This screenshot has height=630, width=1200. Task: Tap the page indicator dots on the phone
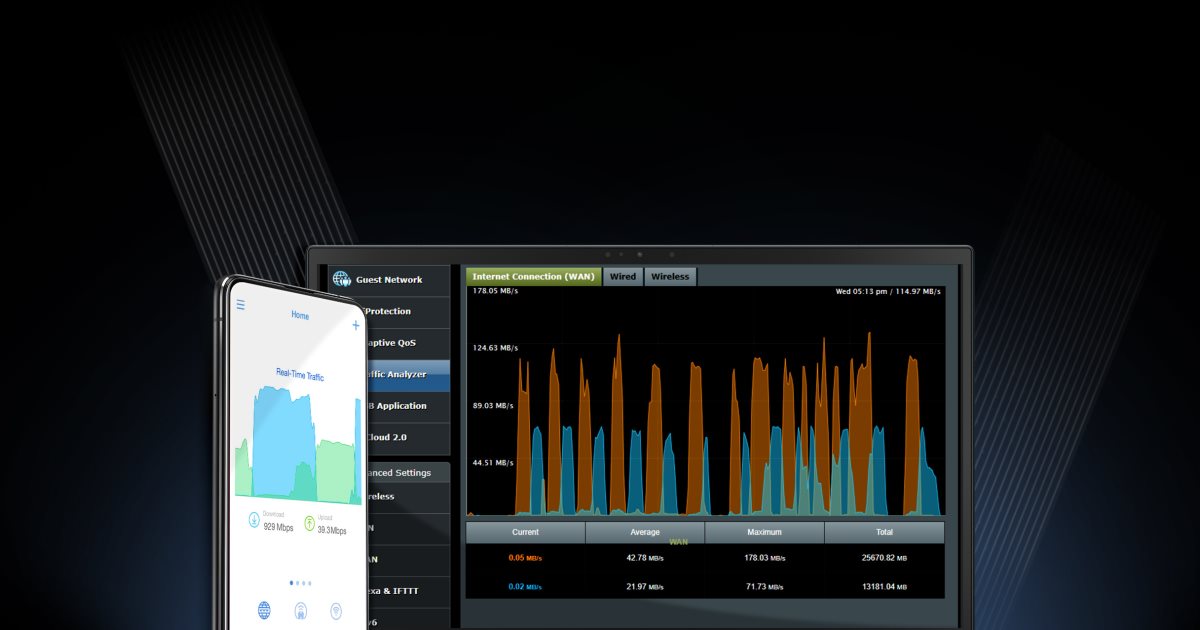[300, 582]
